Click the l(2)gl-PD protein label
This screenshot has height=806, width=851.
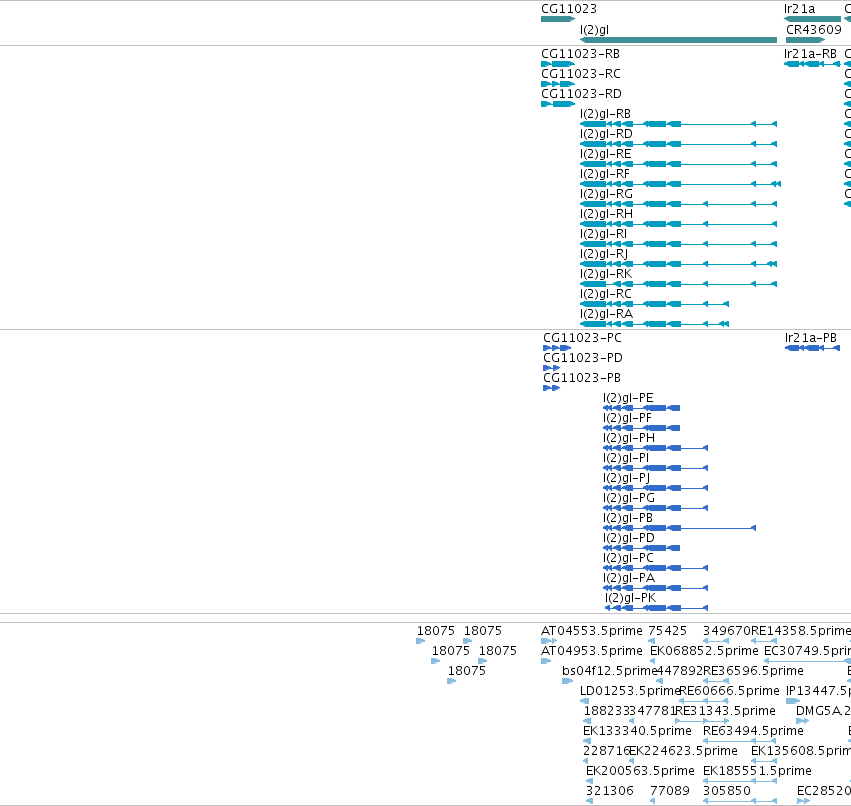tap(628, 538)
